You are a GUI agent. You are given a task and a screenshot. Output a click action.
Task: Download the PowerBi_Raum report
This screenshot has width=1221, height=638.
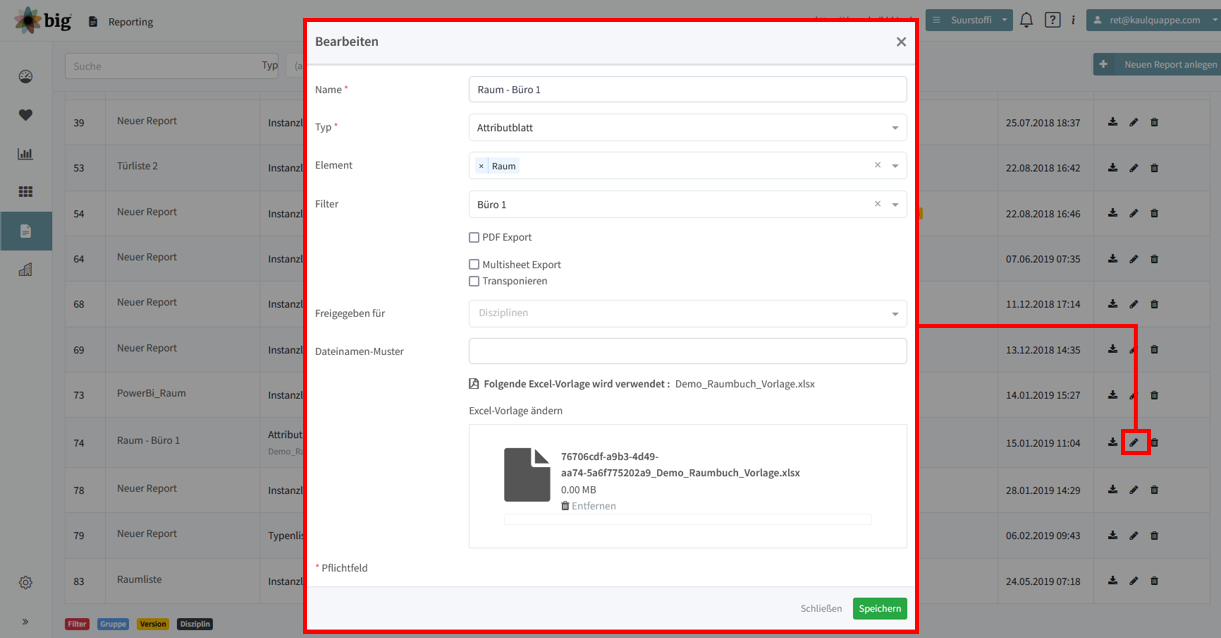[1113, 395]
